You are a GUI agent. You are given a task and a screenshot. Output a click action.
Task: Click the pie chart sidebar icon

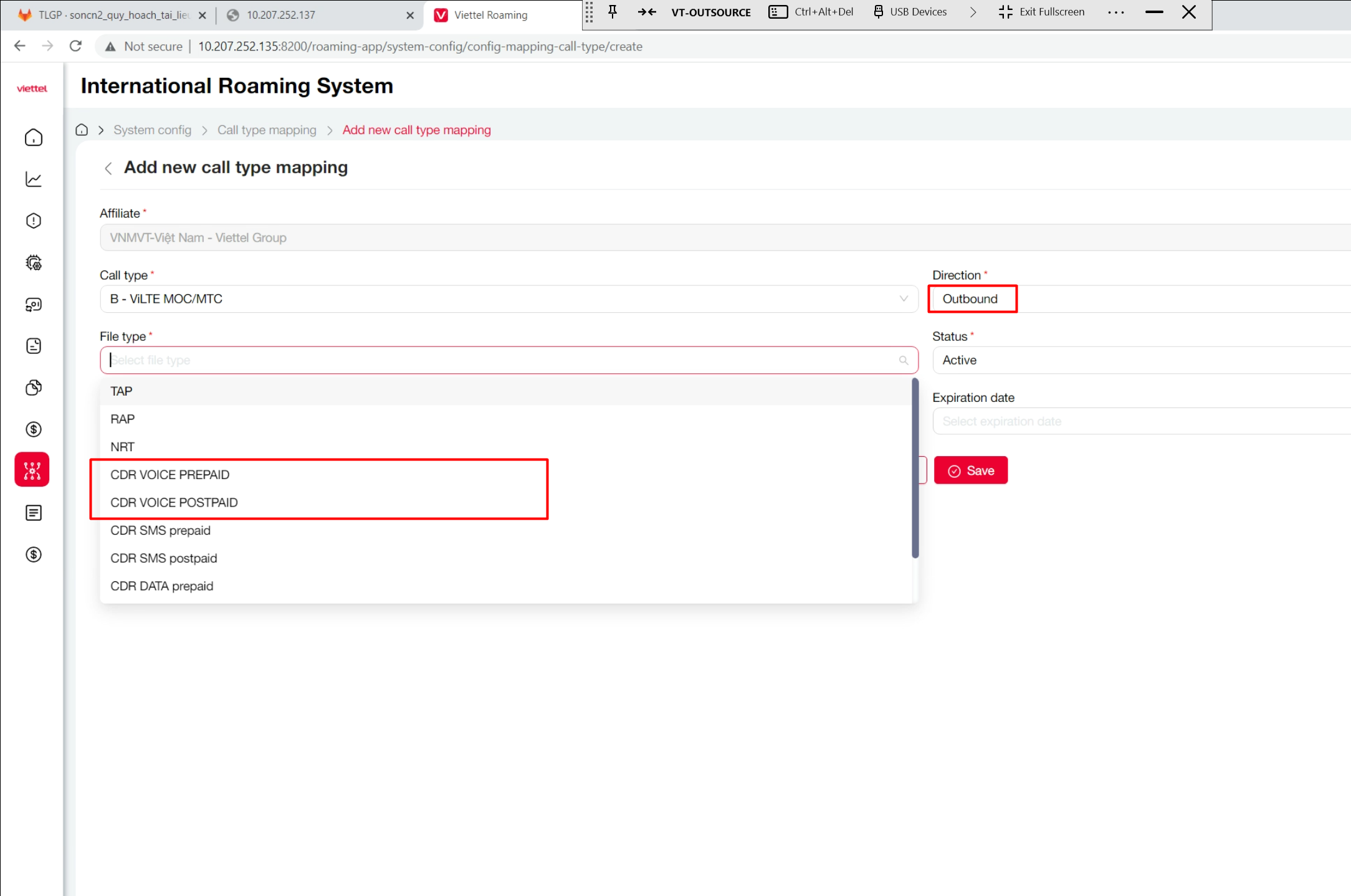(x=34, y=388)
